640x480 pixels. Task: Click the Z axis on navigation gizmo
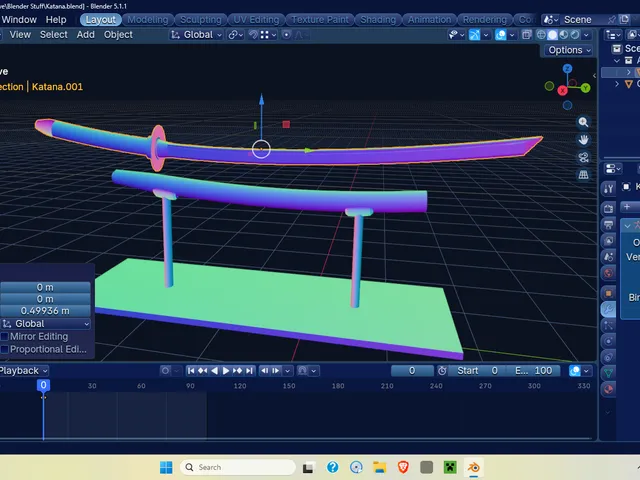coord(567,68)
